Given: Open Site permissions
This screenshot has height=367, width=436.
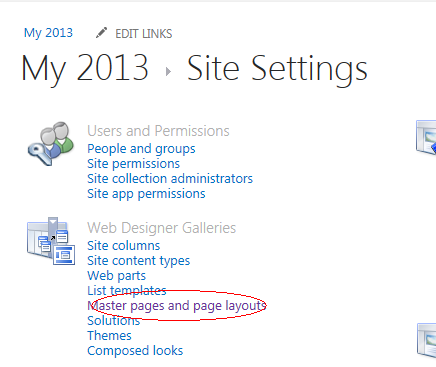Looking at the screenshot, I should point(133,164).
